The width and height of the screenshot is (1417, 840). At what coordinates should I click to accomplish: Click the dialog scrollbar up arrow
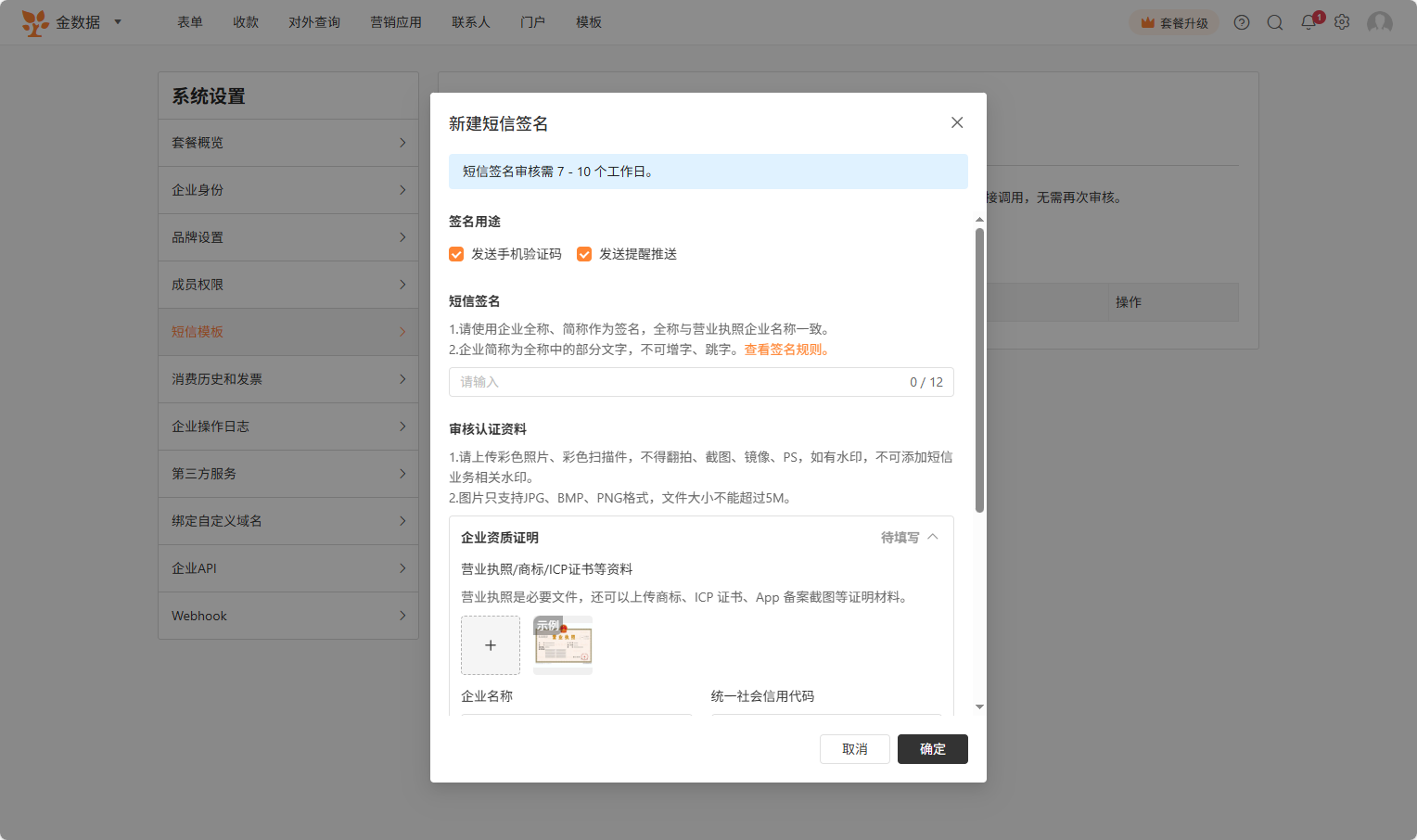point(979,220)
